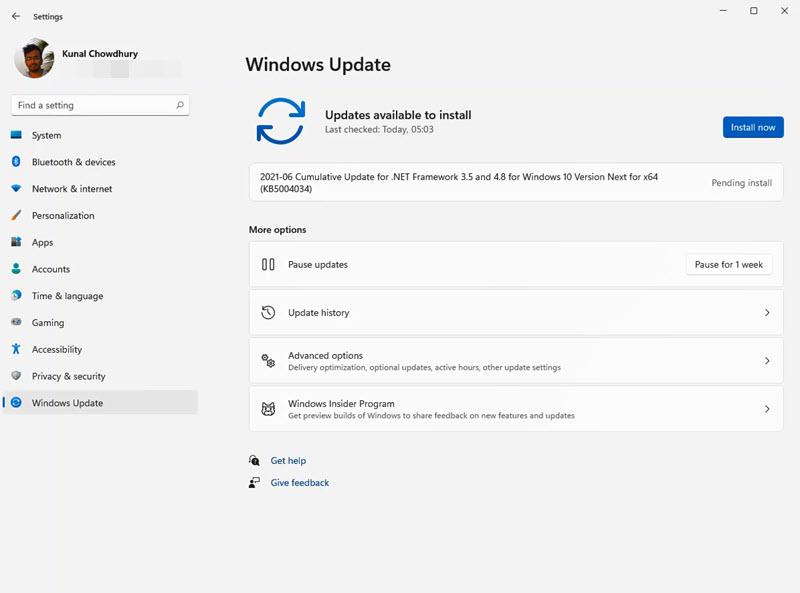Close the Settings window

point(784,11)
